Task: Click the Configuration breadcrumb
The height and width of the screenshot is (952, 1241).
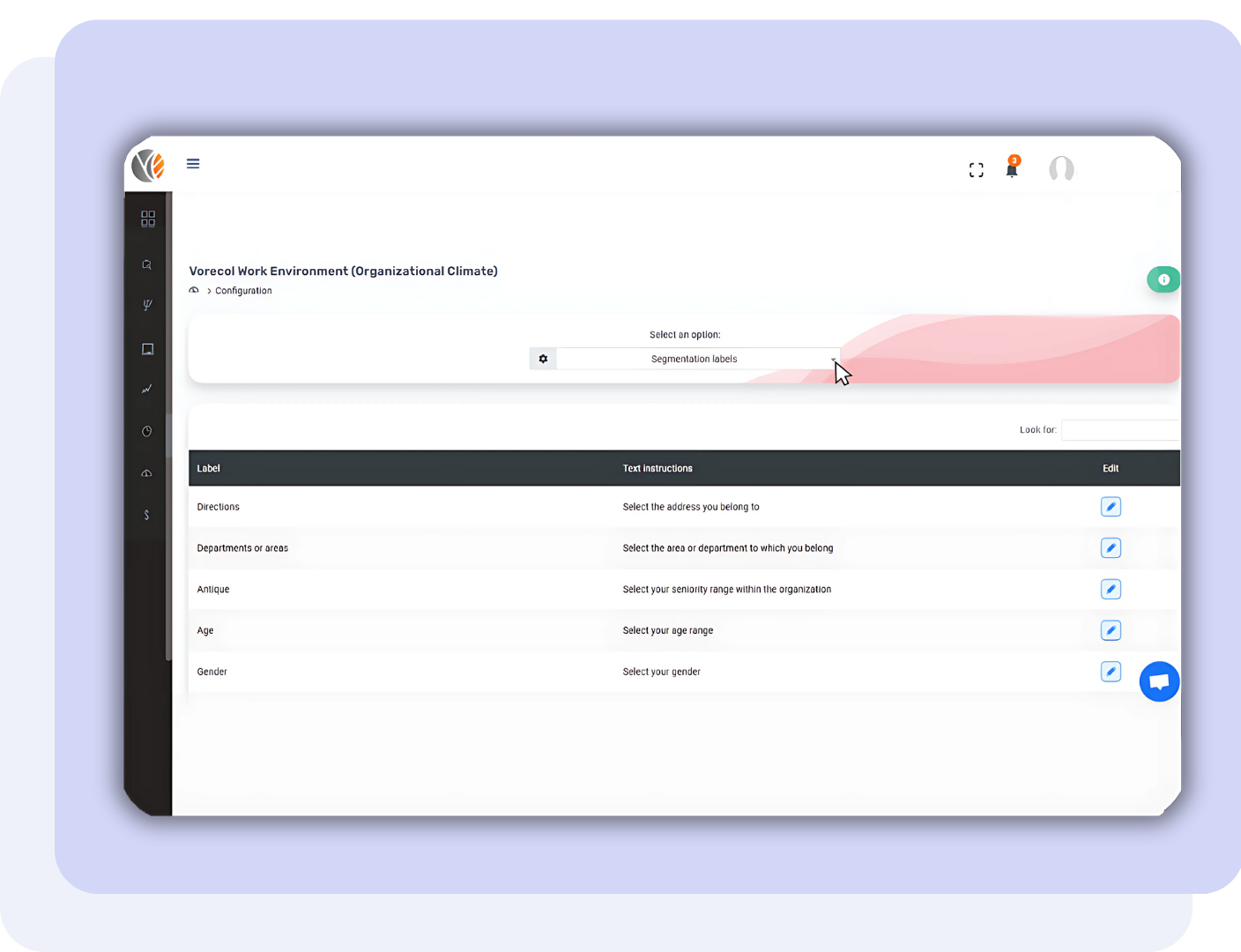Action: click(243, 291)
